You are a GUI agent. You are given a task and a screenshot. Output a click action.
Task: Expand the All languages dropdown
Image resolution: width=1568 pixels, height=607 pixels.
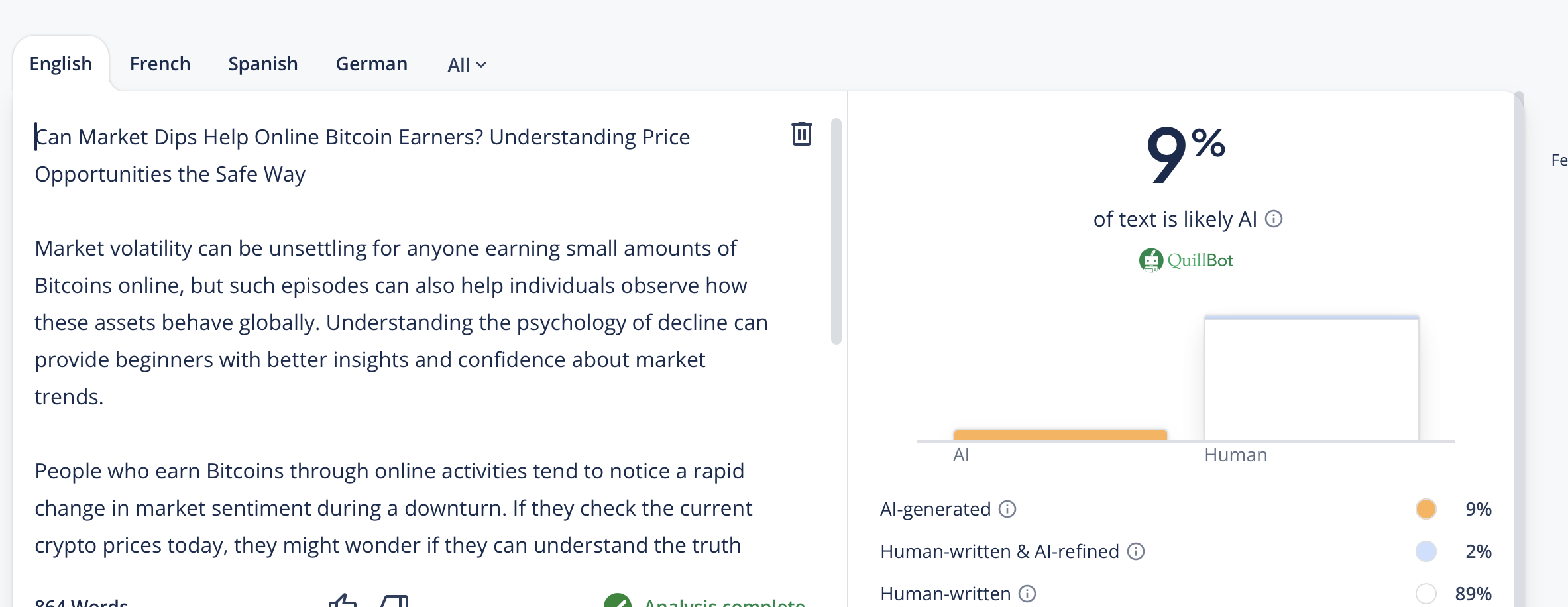click(x=467, y=65)
